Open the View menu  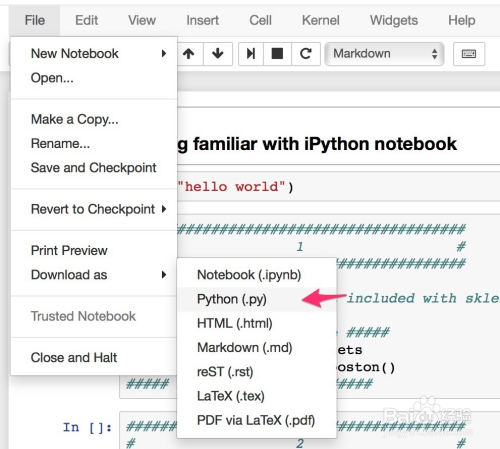[x=142, y=20]
